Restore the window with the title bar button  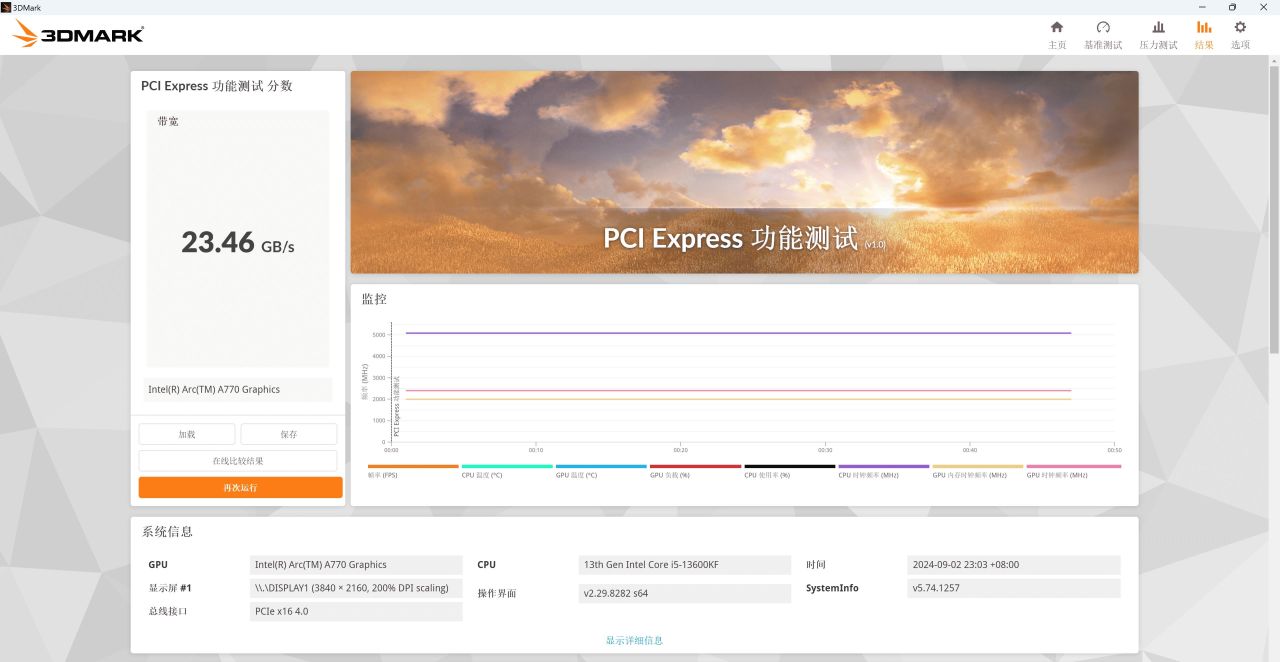click(1232, 7)
